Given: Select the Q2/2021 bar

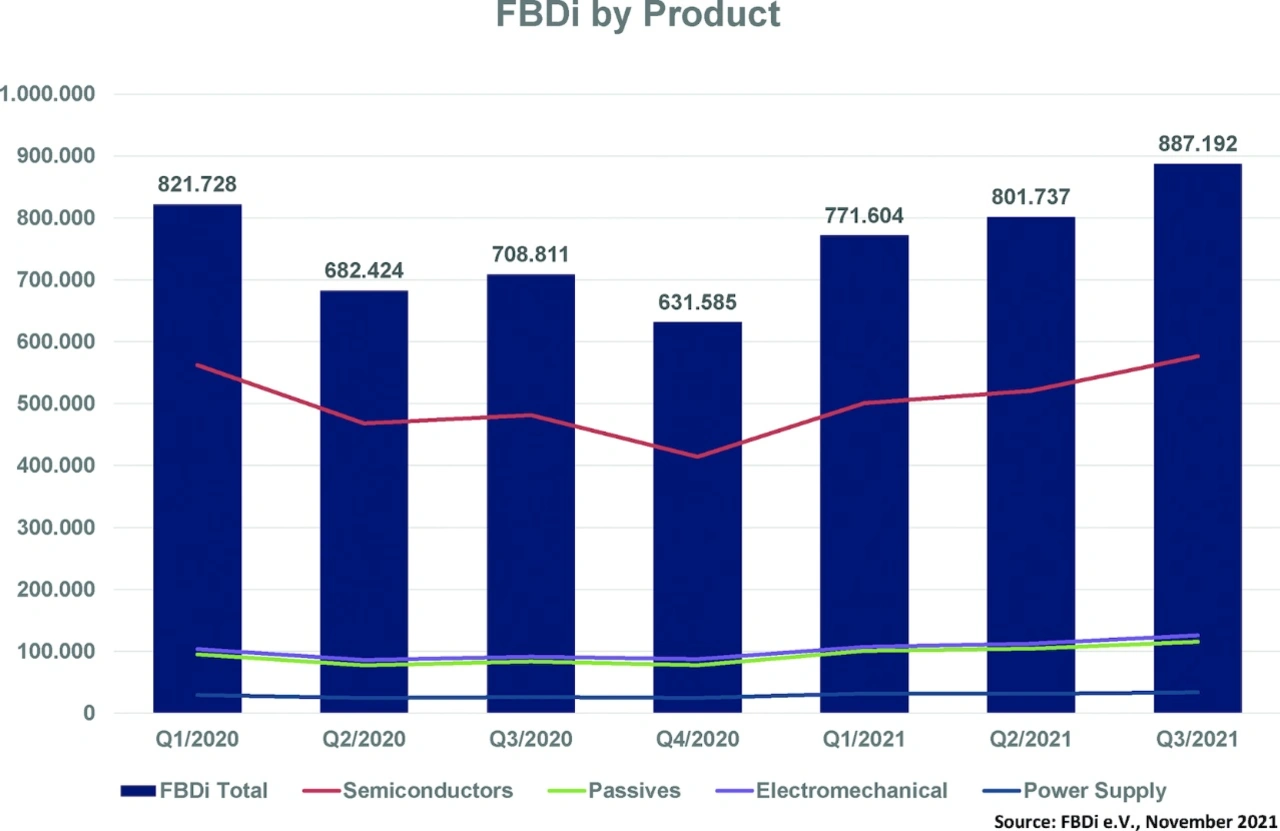Looking at the screenshot, I should 1031,460.
